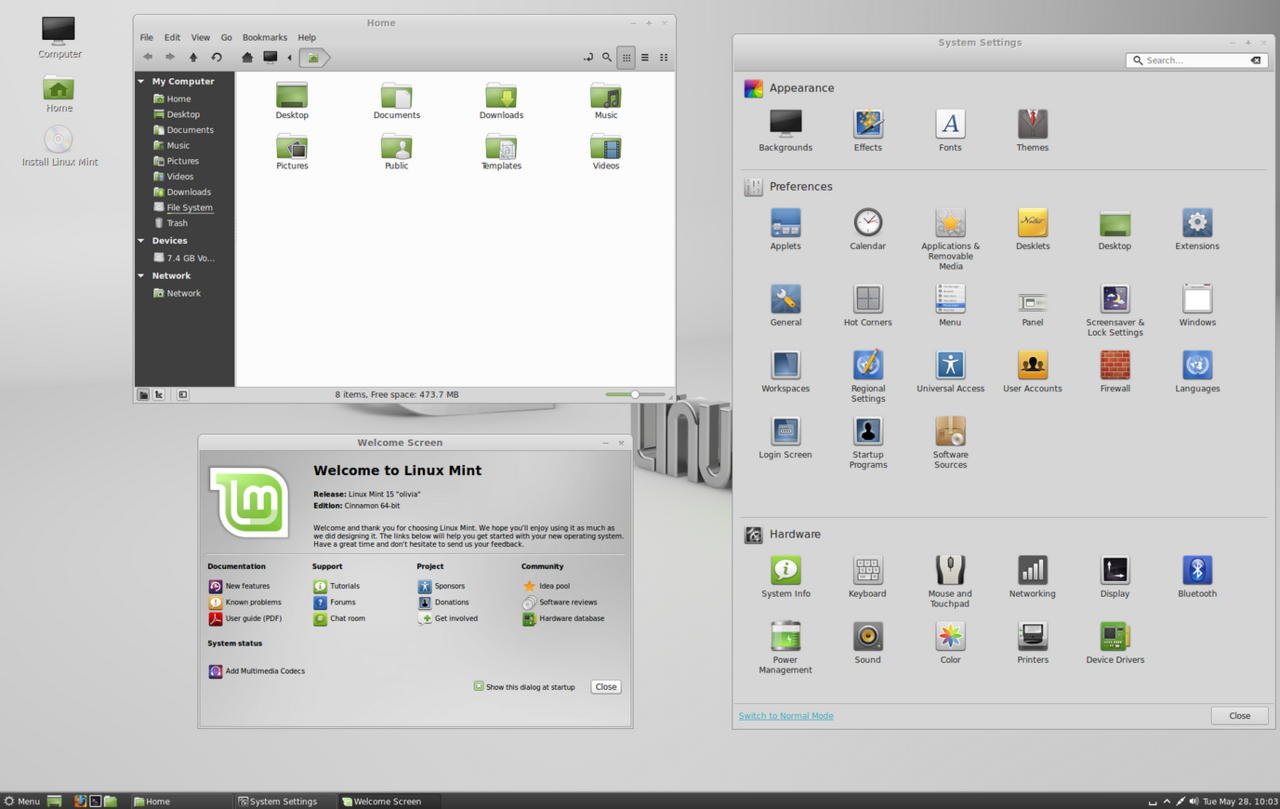Image resolution: width=1280 pixels, height=809 pixels.
Task: Open the Go menu
Action: click(226, 37)
